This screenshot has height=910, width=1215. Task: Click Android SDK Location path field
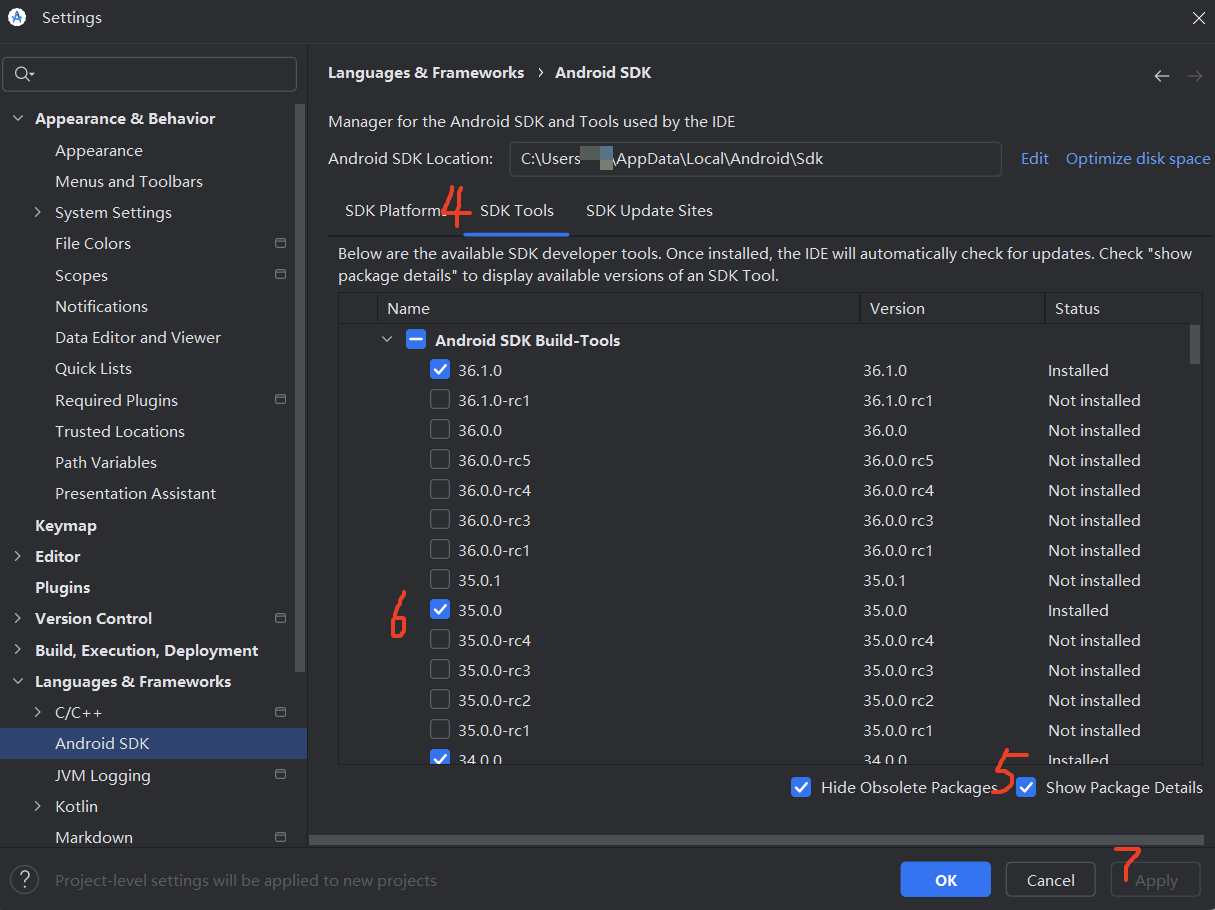click(x=755, y=158)
